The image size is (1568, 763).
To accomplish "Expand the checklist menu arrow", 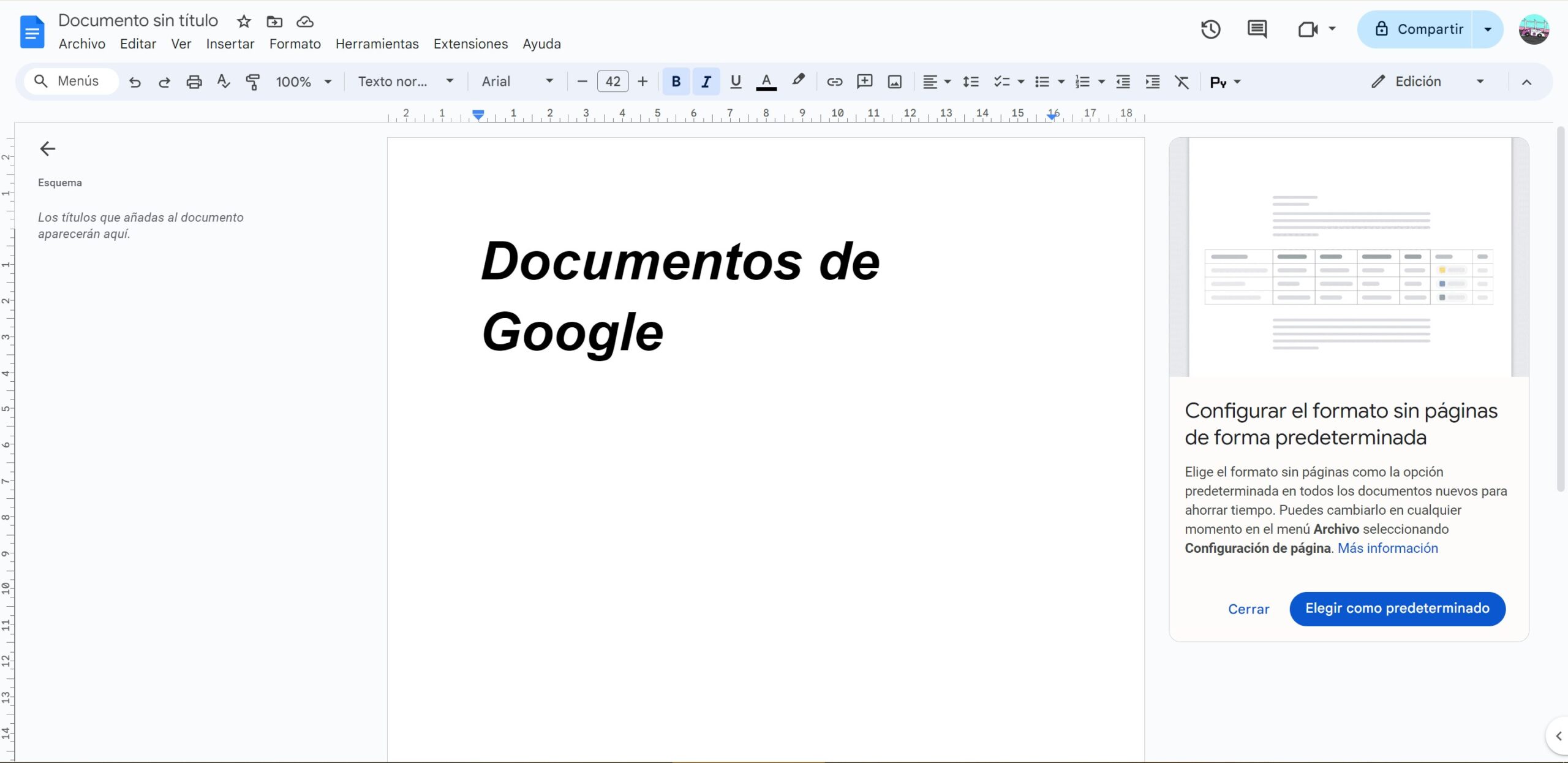I will [1020, 82].
